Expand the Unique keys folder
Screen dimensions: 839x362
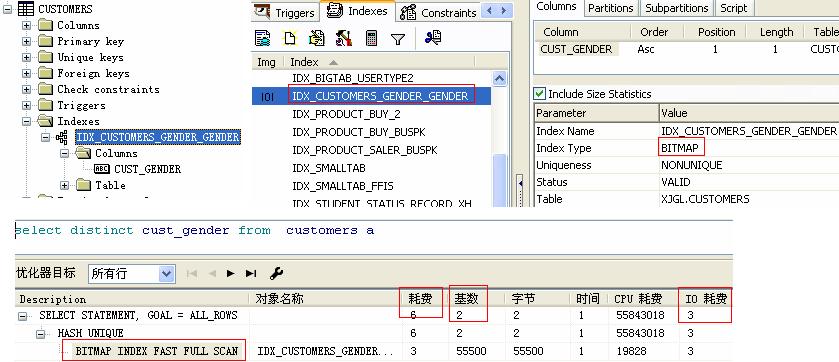[x=26, y=57]
